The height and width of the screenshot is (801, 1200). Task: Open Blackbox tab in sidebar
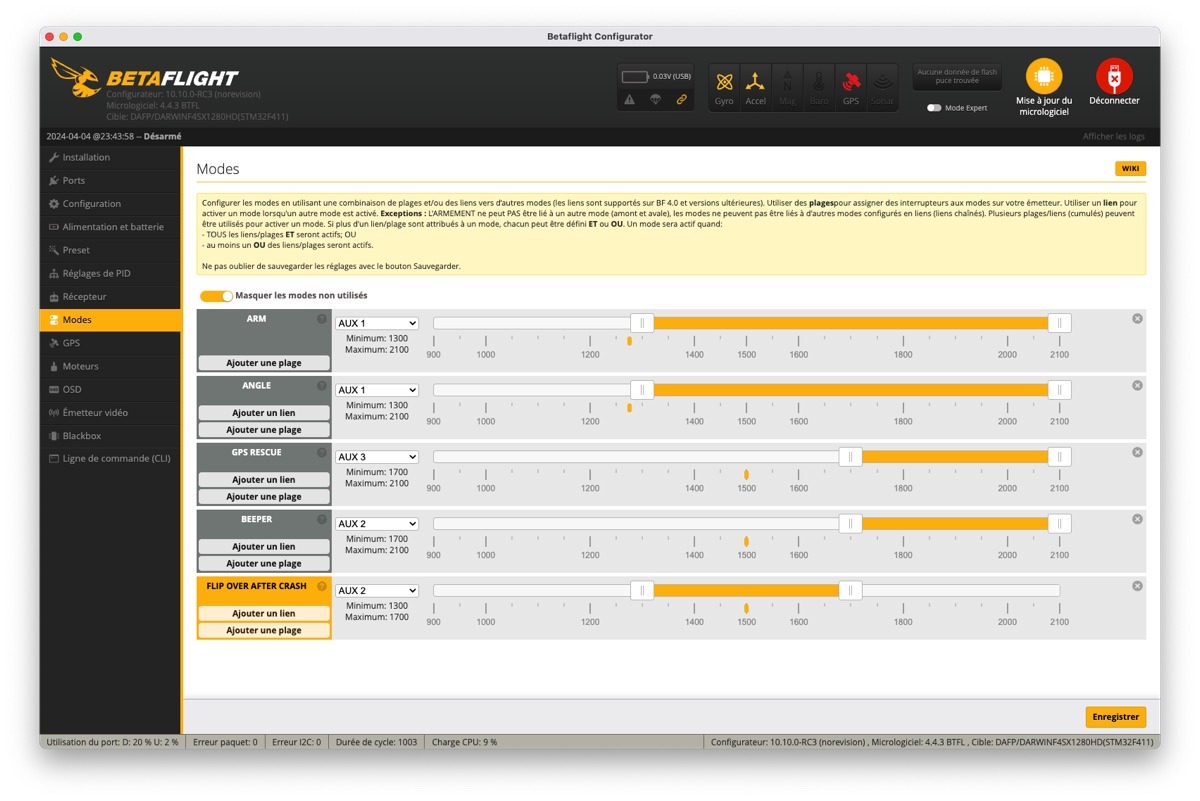(x=110, y=436)
